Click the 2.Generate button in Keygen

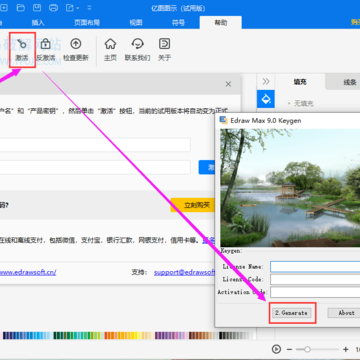(292, 313)
